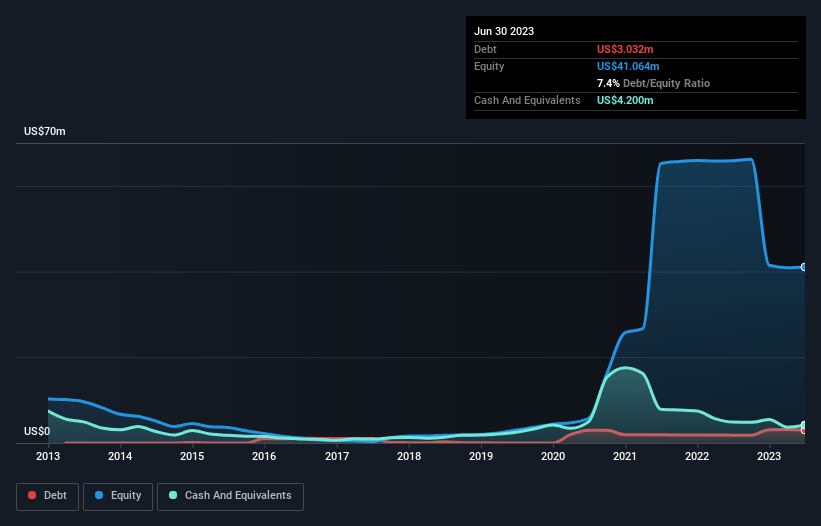Click the 2023 x-axis label
This screenshot has width=821, height=526.
[769, 456]
